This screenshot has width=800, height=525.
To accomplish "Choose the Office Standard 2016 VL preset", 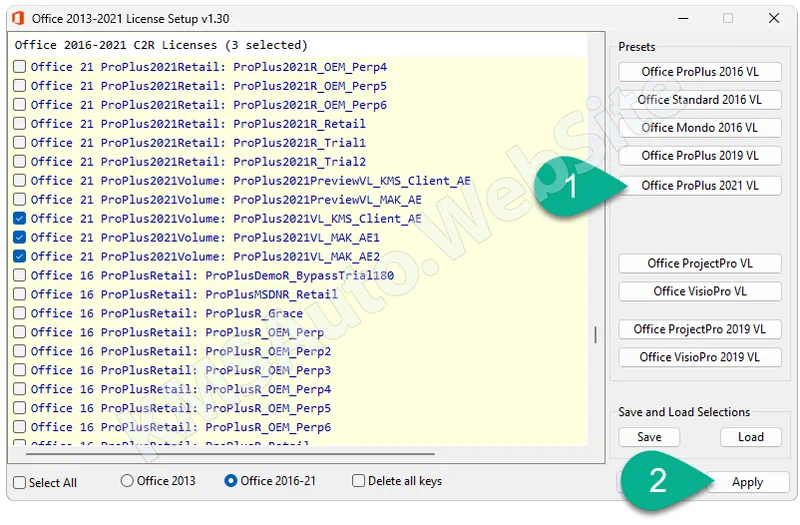I will click(x=699, y=100).
